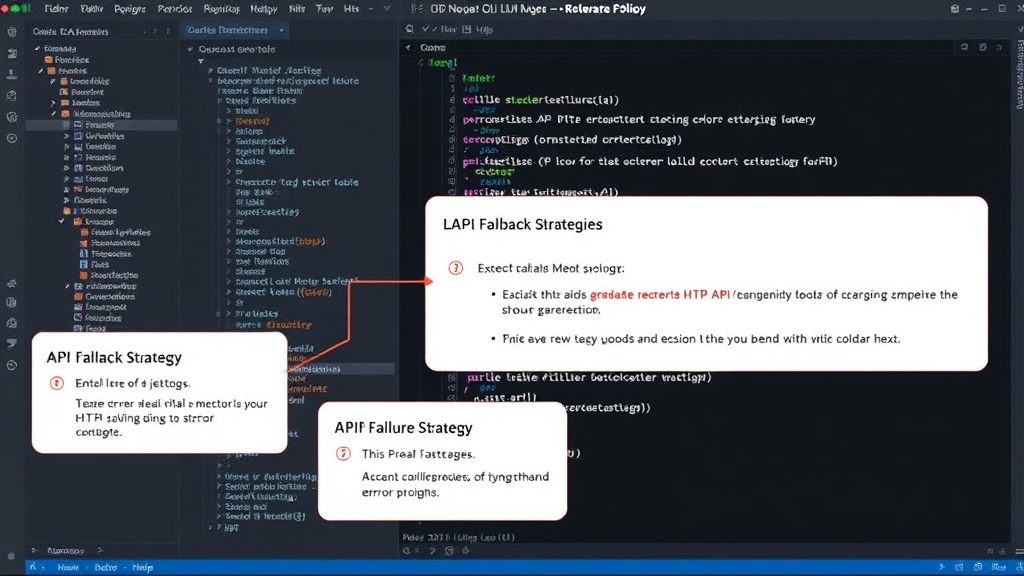The width and height of the screenshot is (1024, 576).
Task: Open the "Porigrs" menu
Action: pos(130,9)
